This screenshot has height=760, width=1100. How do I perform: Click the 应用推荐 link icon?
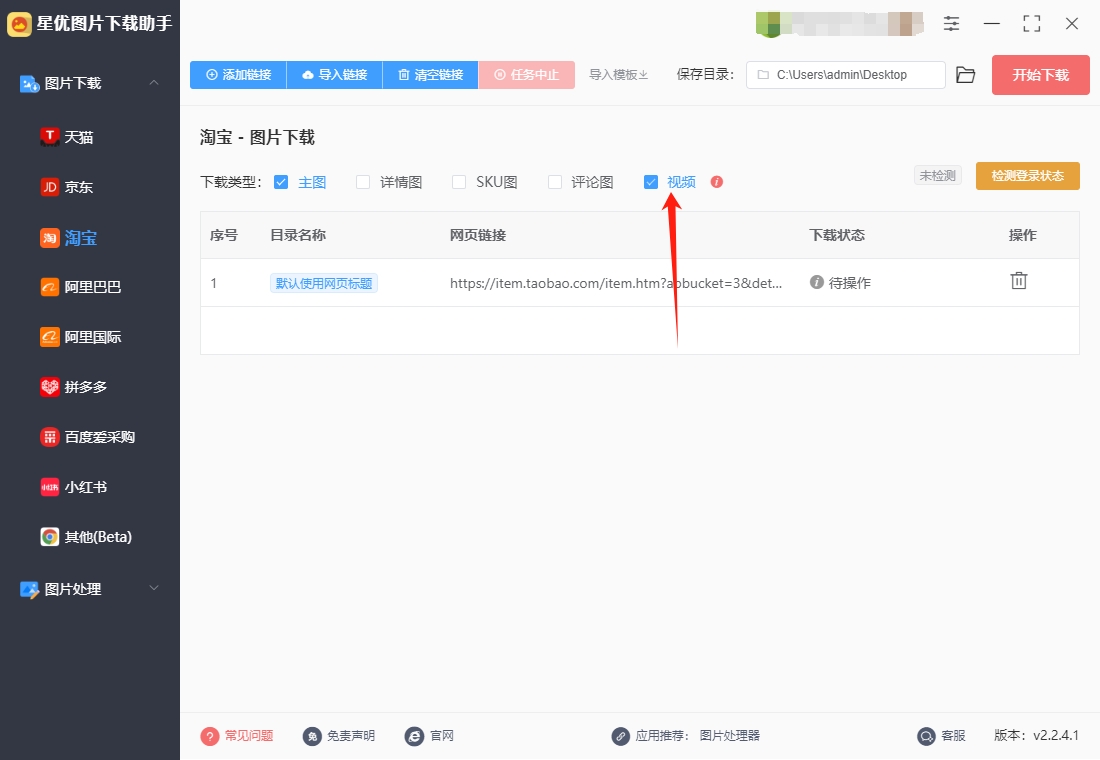[x=620, y=736]
